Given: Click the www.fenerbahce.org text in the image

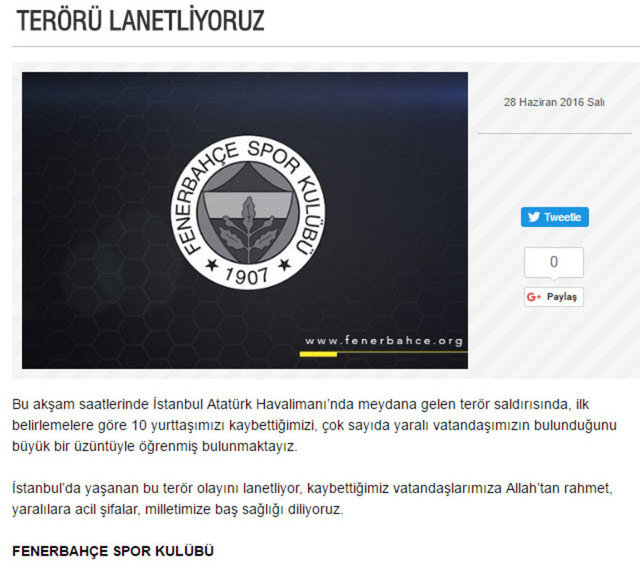Looking at the screenshot, I should click(384, 341).
